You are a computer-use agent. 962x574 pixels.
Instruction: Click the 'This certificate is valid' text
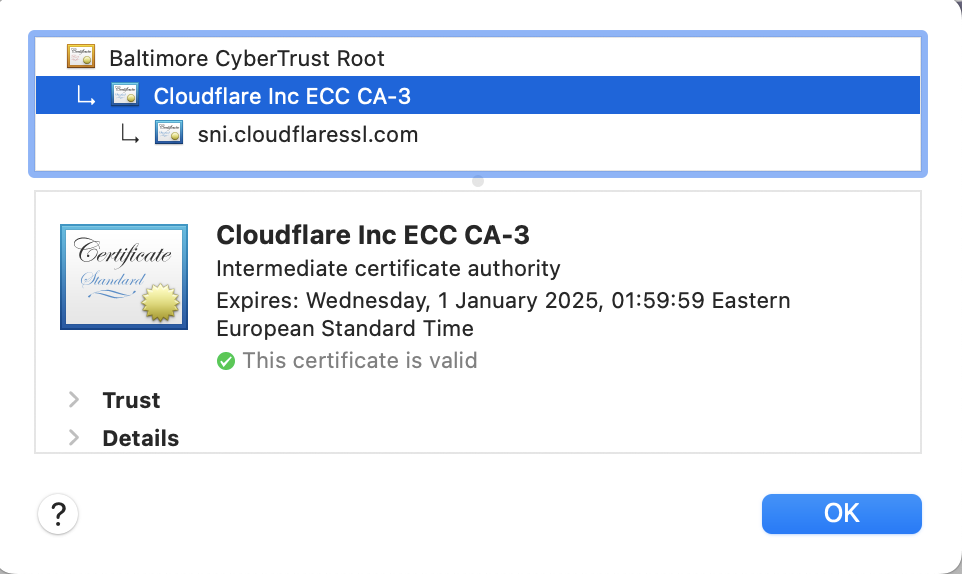359,360
